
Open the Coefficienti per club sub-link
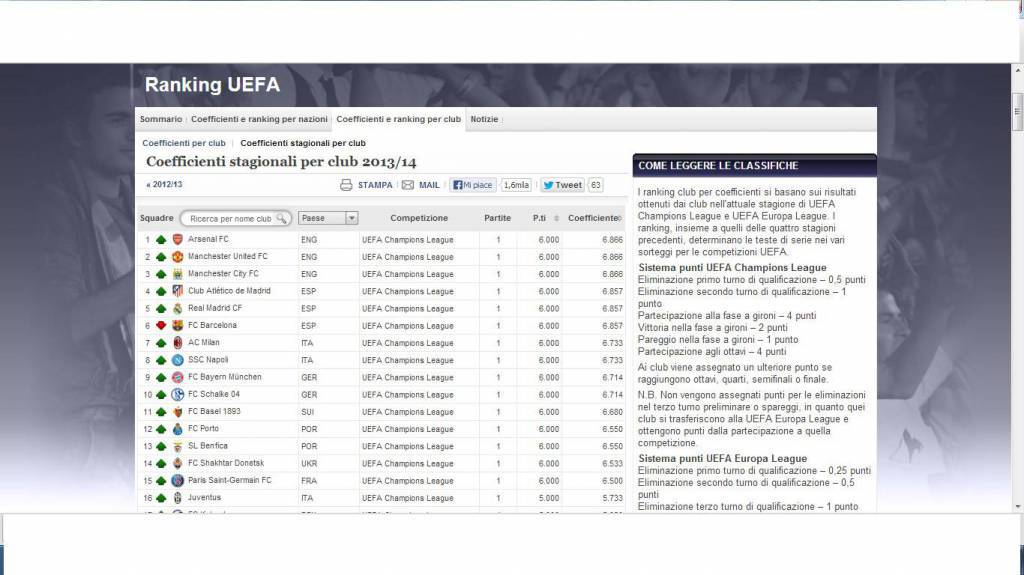(x=184, y=143)
